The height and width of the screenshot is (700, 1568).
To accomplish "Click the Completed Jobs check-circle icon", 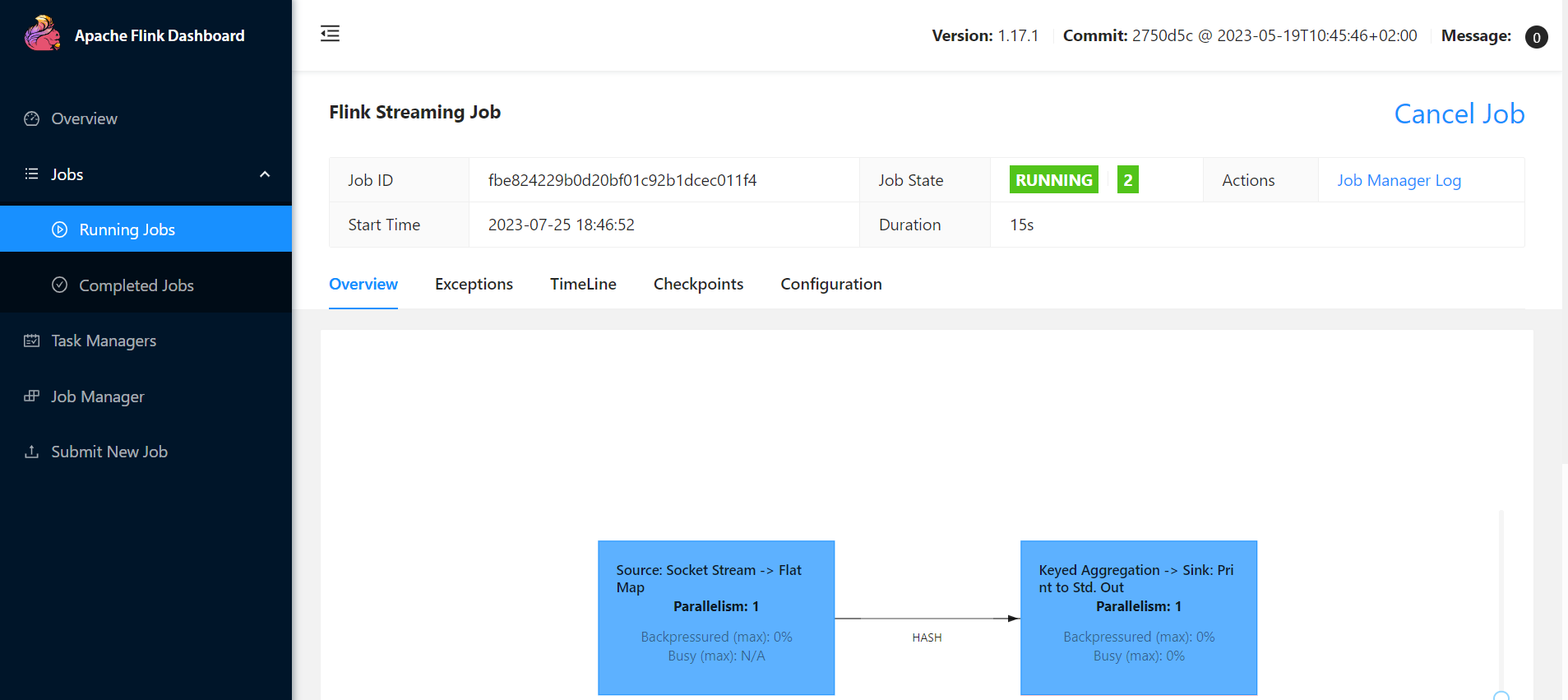I will pos(59,285).
